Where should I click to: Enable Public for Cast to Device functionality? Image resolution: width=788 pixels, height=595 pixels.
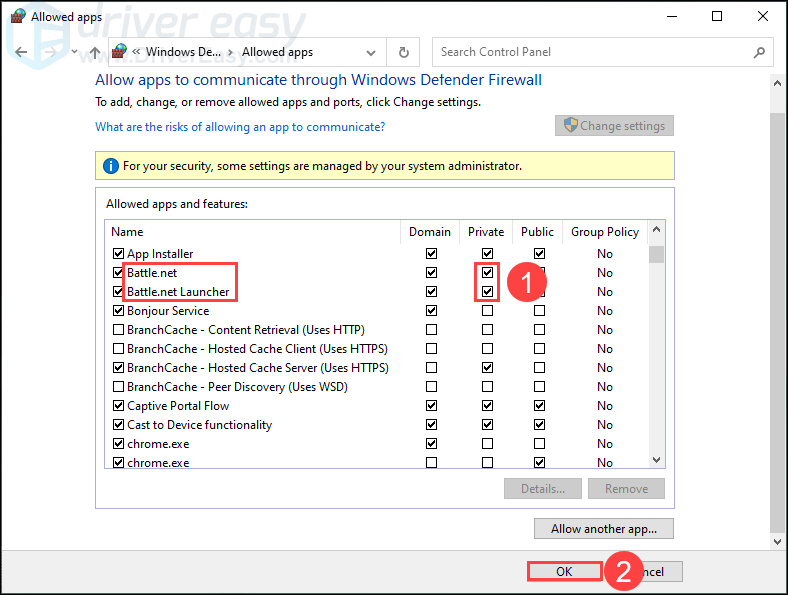pyautogui.click(x=539, y=425)
